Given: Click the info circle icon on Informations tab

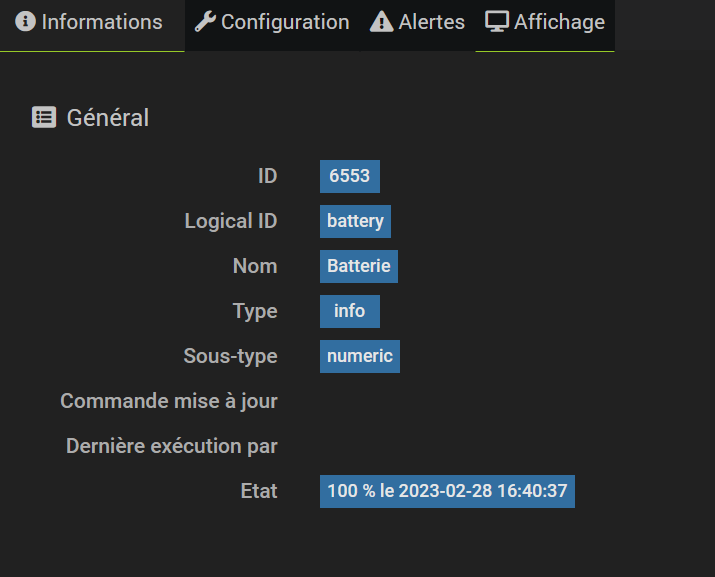Looking at the screenshot, I should point(26,22).
